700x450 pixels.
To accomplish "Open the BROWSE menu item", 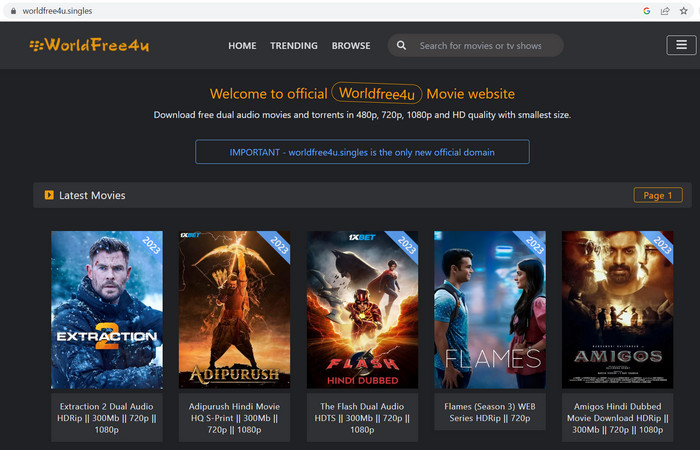I will pos(351,46).
